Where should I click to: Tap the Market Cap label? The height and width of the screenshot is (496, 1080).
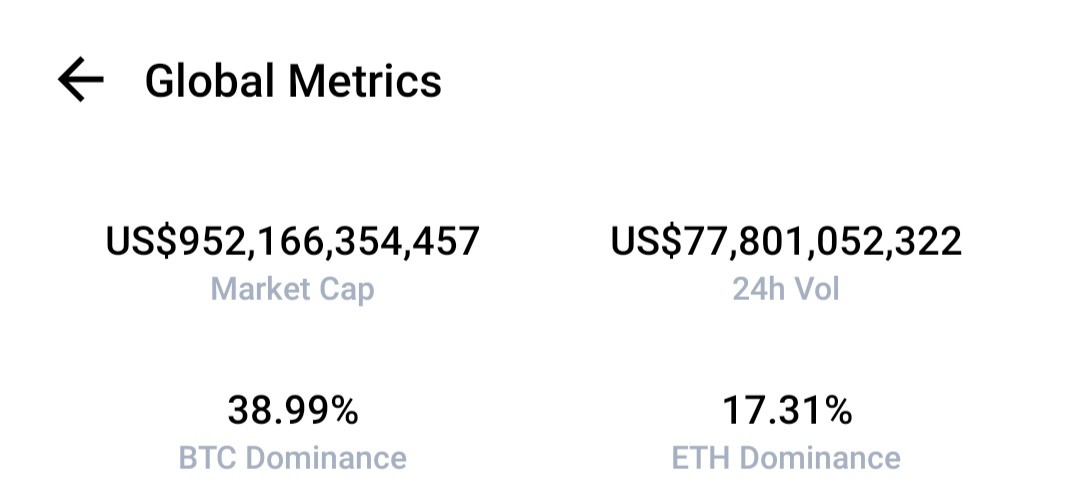tap(293, 289)
